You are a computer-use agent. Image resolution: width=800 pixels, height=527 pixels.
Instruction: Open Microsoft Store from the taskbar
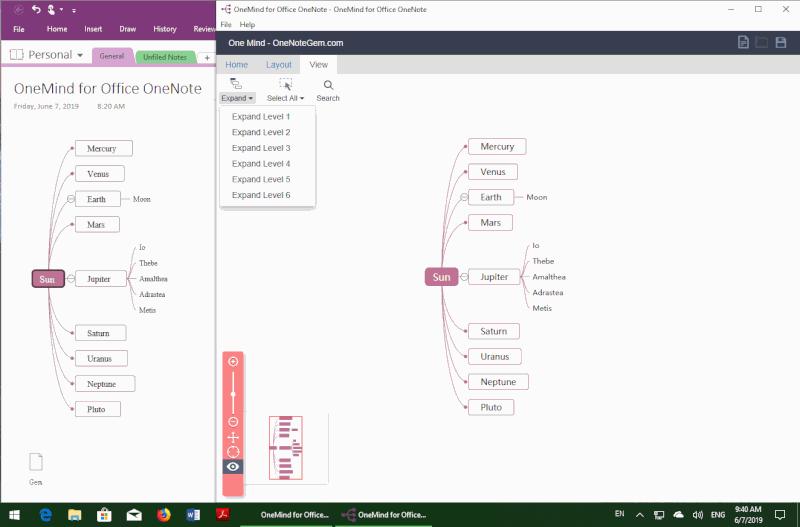click(104, 515)
